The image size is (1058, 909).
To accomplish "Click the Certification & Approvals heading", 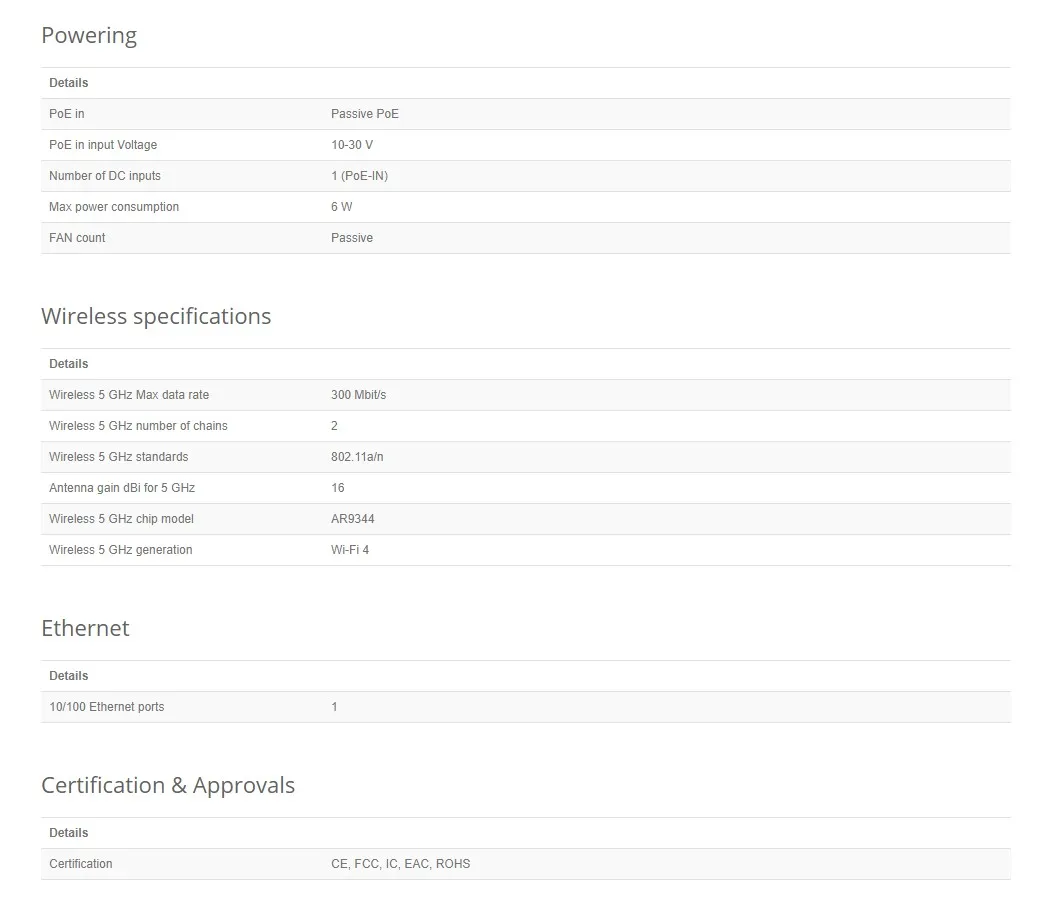I will tap(168, 786).
